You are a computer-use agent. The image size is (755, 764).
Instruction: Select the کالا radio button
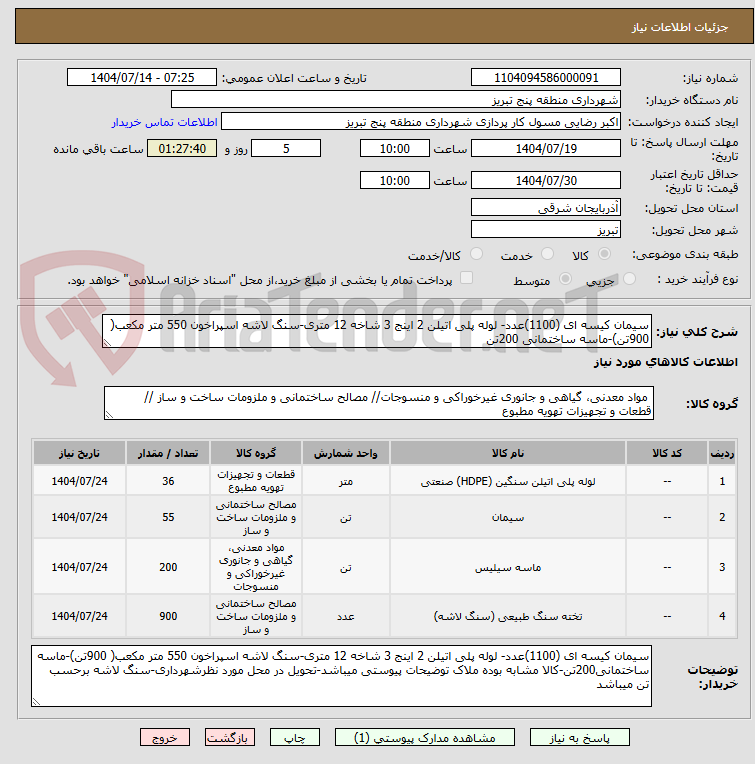click(x=604, y=254)
